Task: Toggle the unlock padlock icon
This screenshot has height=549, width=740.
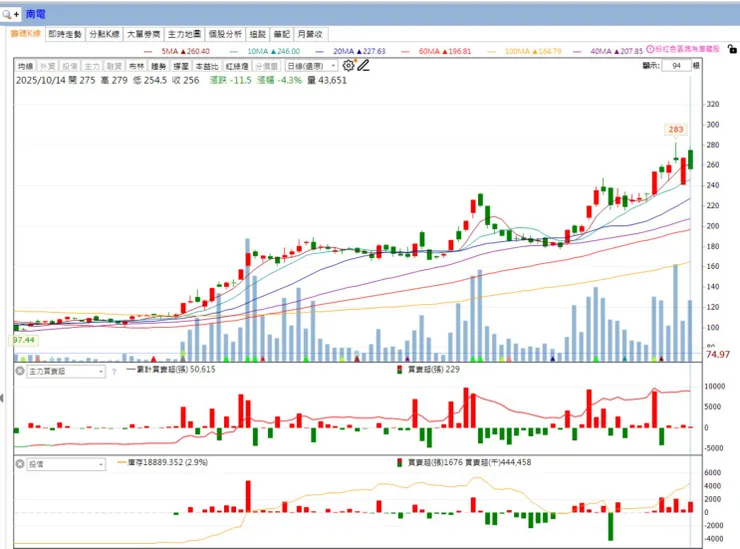Action: click(732, 49)
